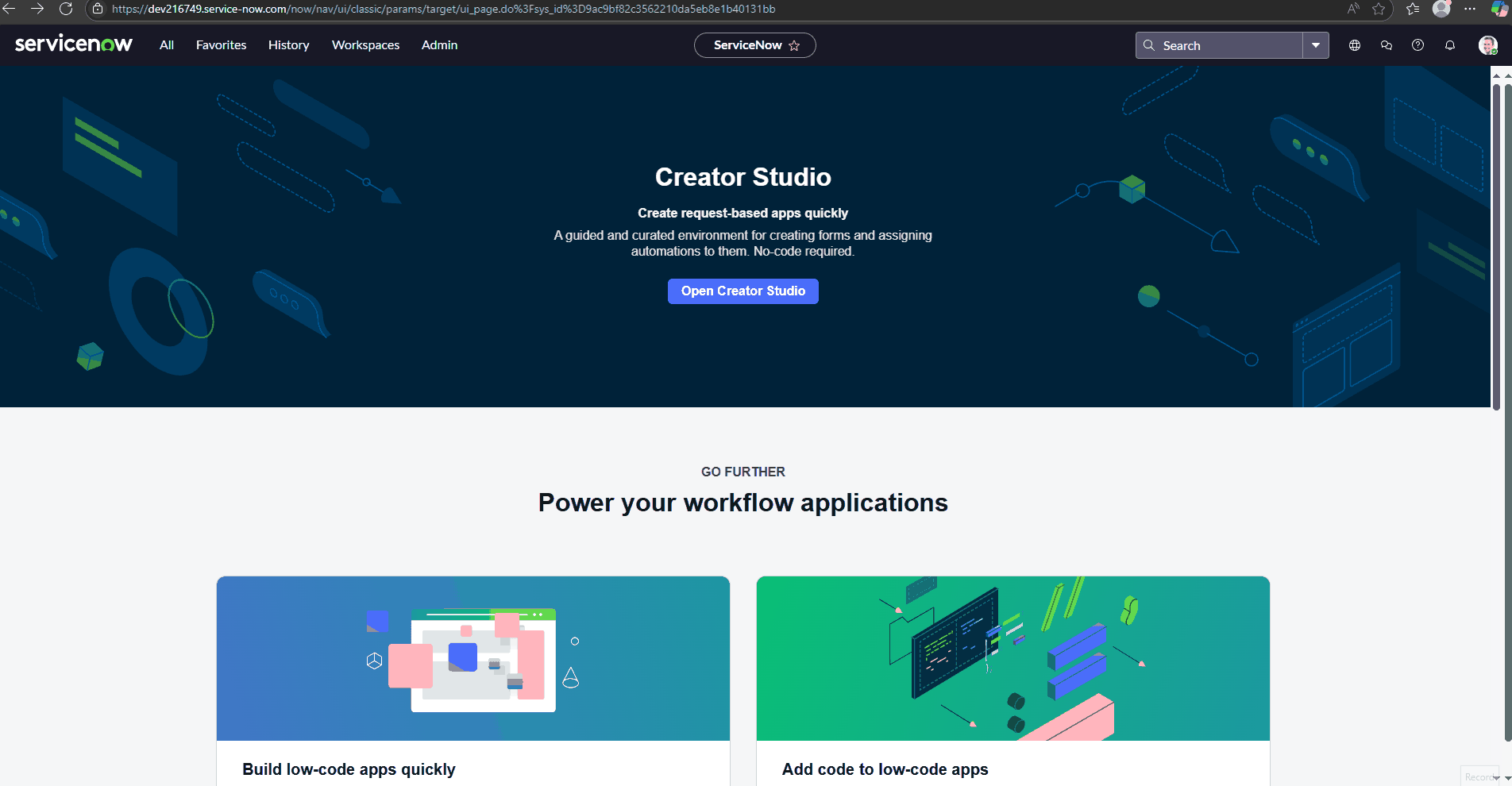Open the Admin menu
The image size is (1512, 786).
[439, 45]
